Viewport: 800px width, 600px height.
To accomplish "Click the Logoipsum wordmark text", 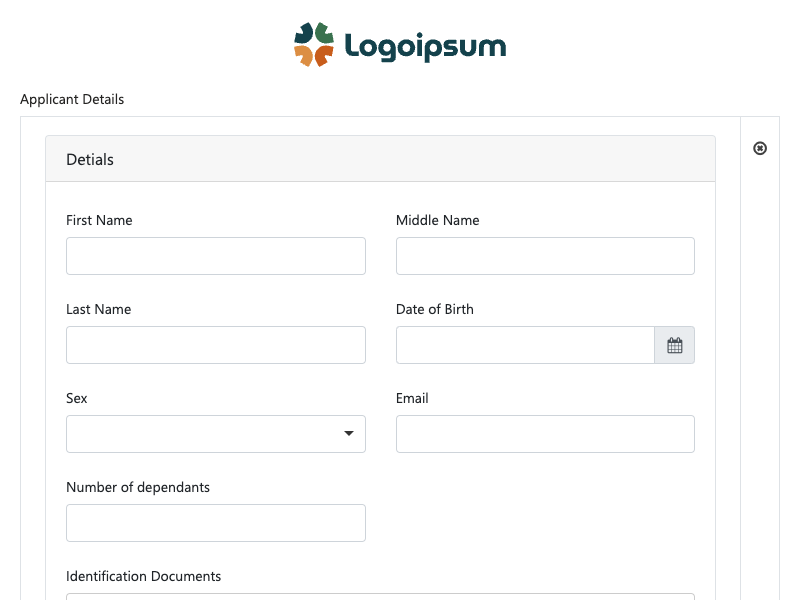I will [x=426, y=47].
